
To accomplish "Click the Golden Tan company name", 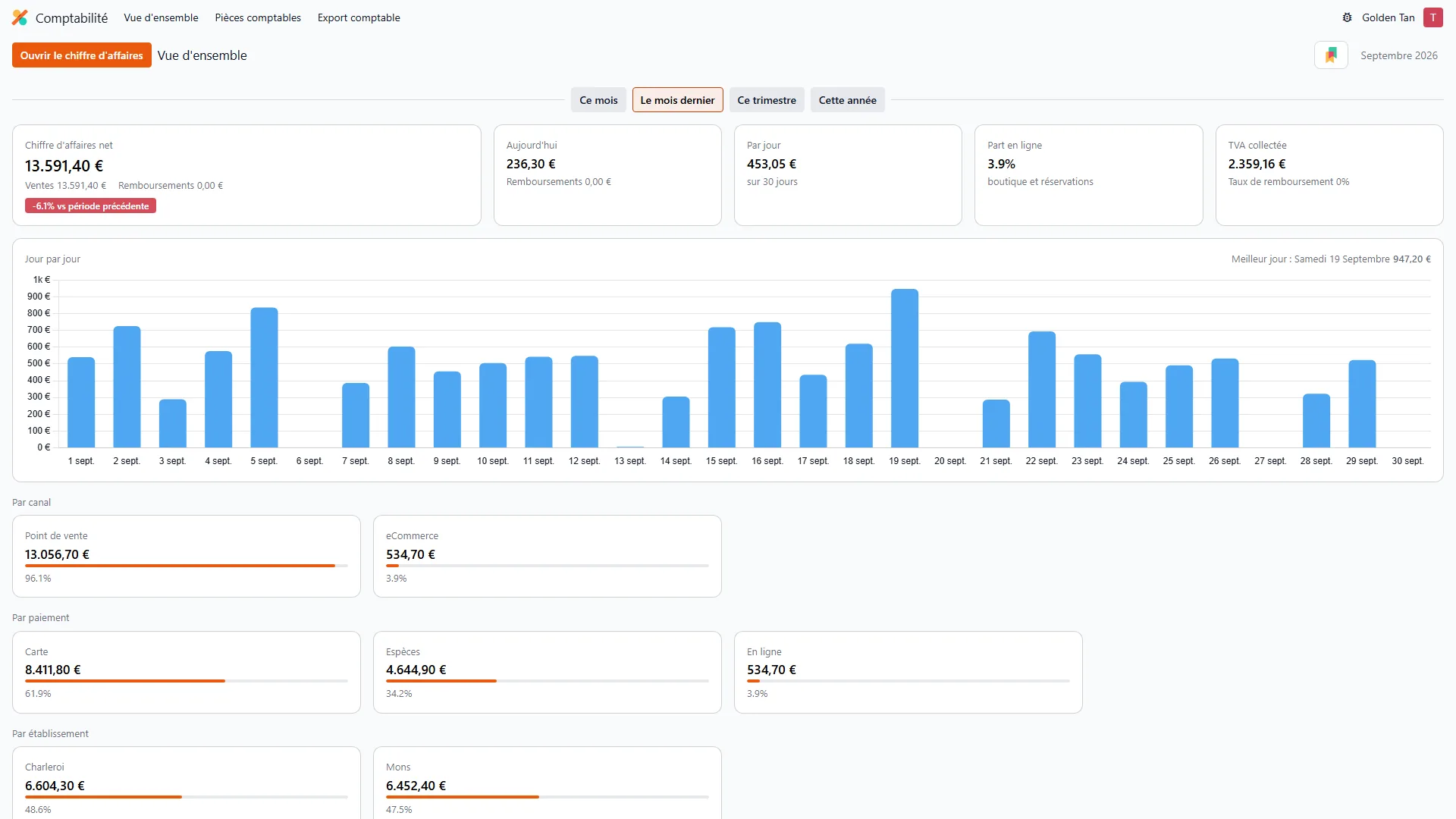I will 1388,17.
